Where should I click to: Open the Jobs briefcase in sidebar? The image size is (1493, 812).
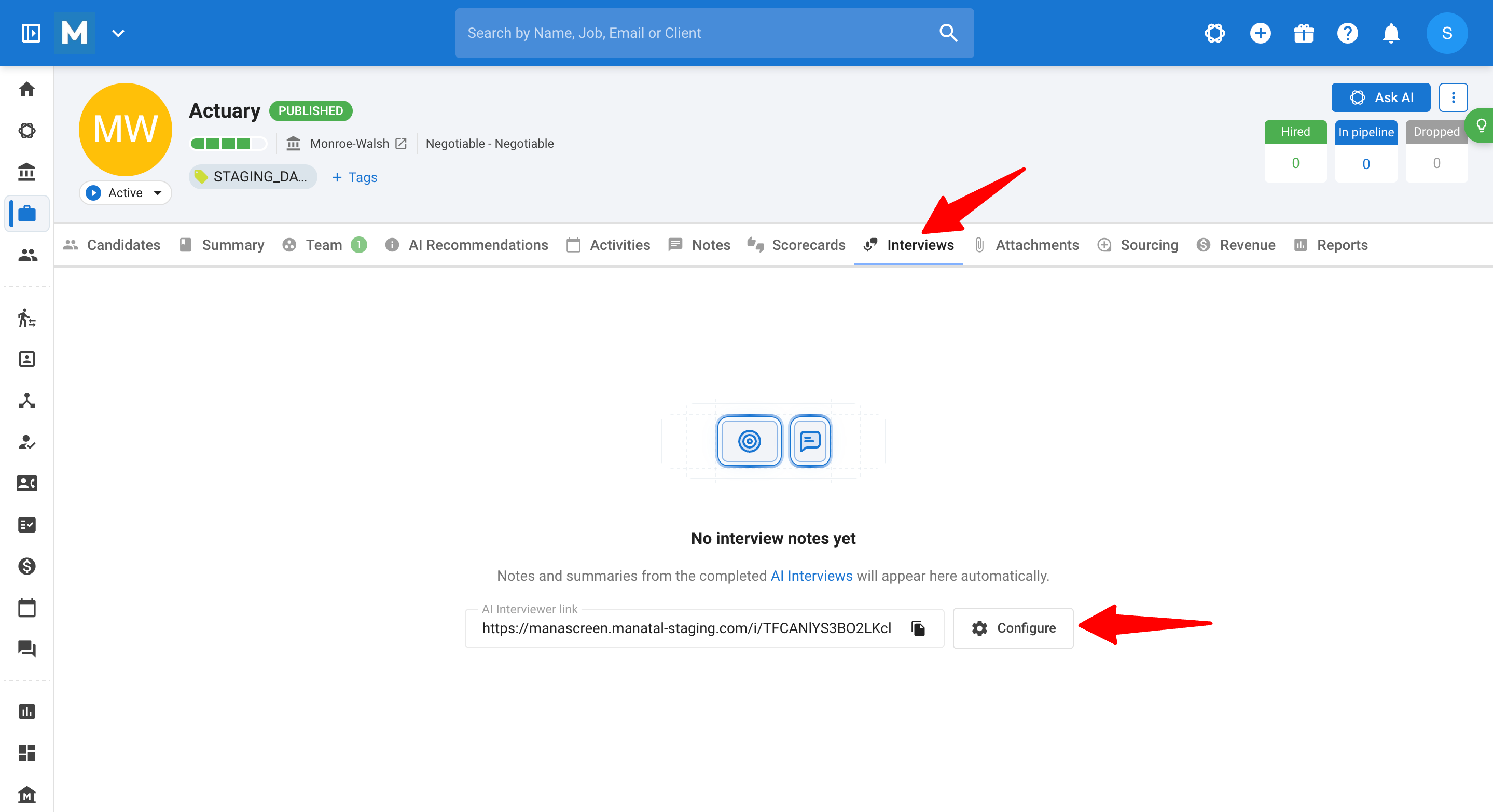[27, 214]
